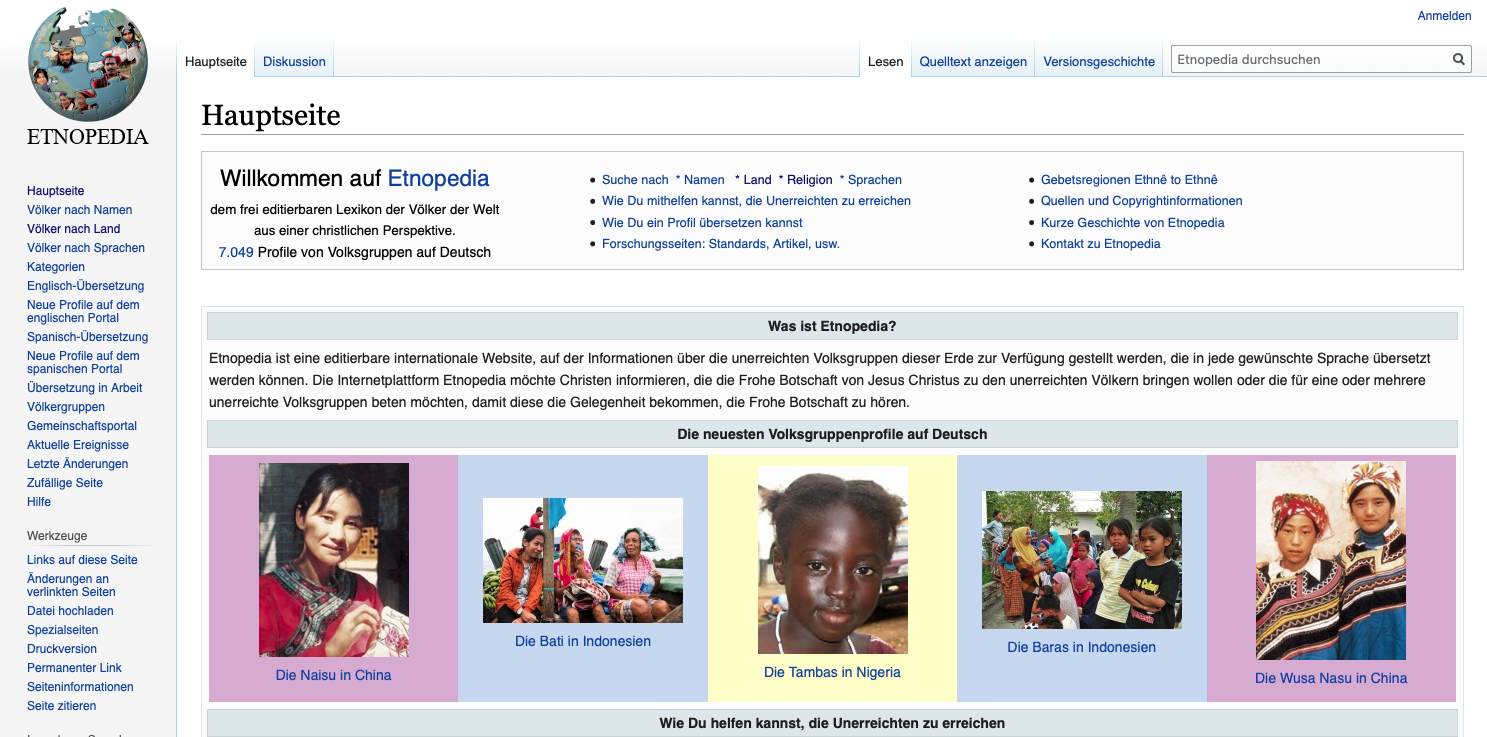Viewport: 1487px width, 737px height.
Task: Open the Gemeinschaftsportal link
Action: [x=82, y=426]
